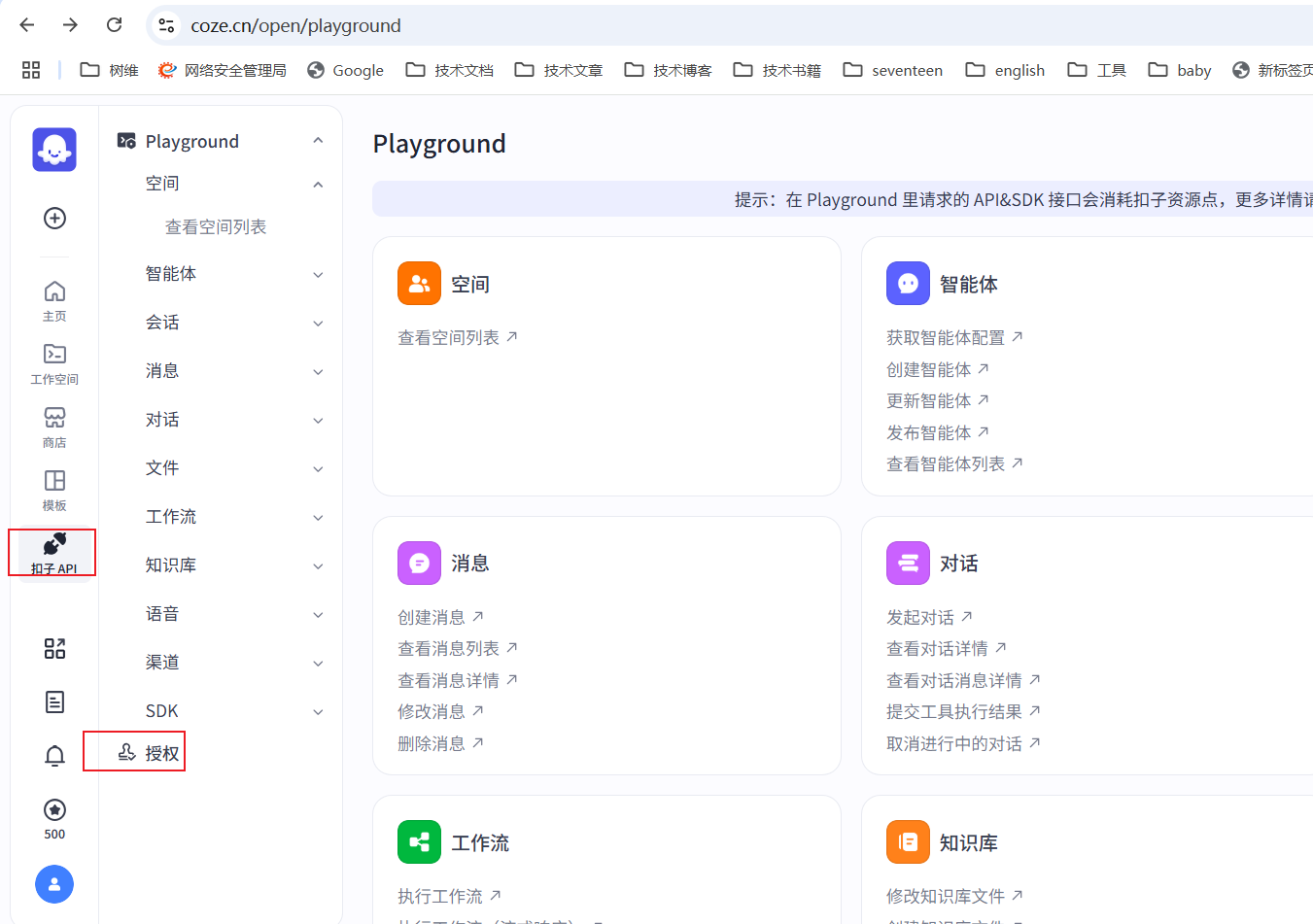Open the 授权 menu item

click(x=148, y=753)
